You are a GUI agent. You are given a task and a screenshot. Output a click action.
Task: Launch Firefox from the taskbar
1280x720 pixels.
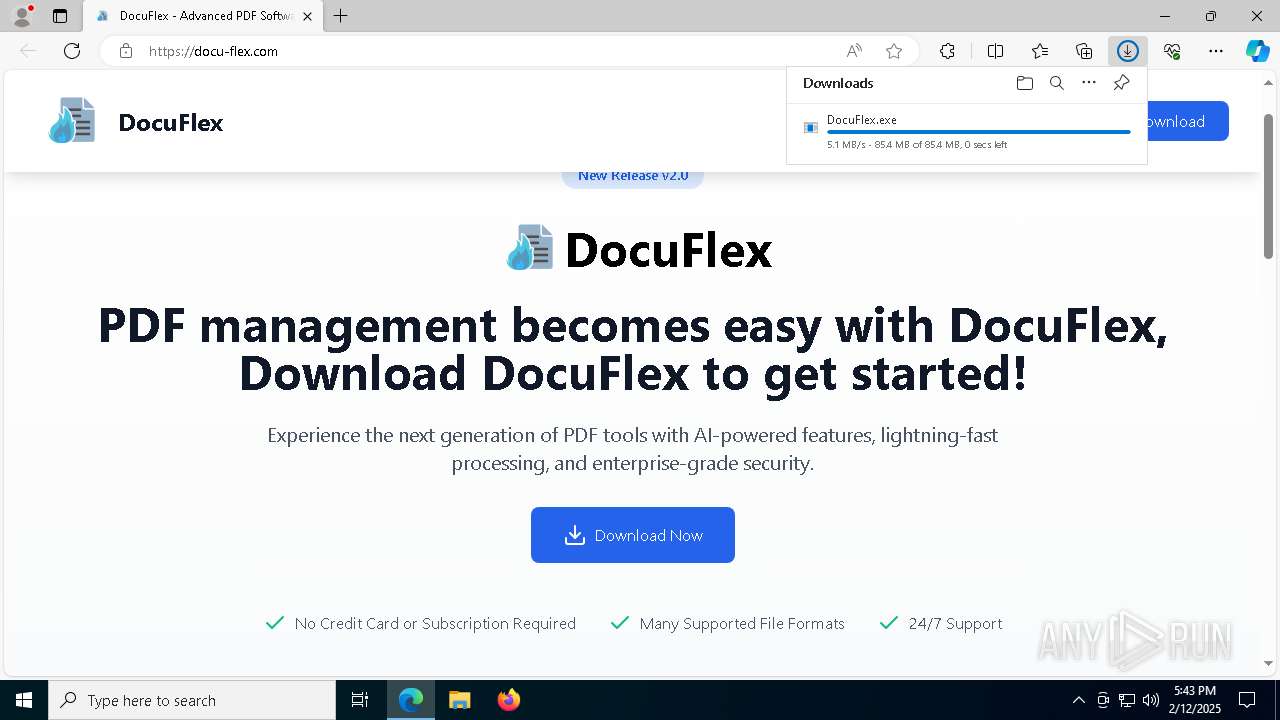coord(508,700)
